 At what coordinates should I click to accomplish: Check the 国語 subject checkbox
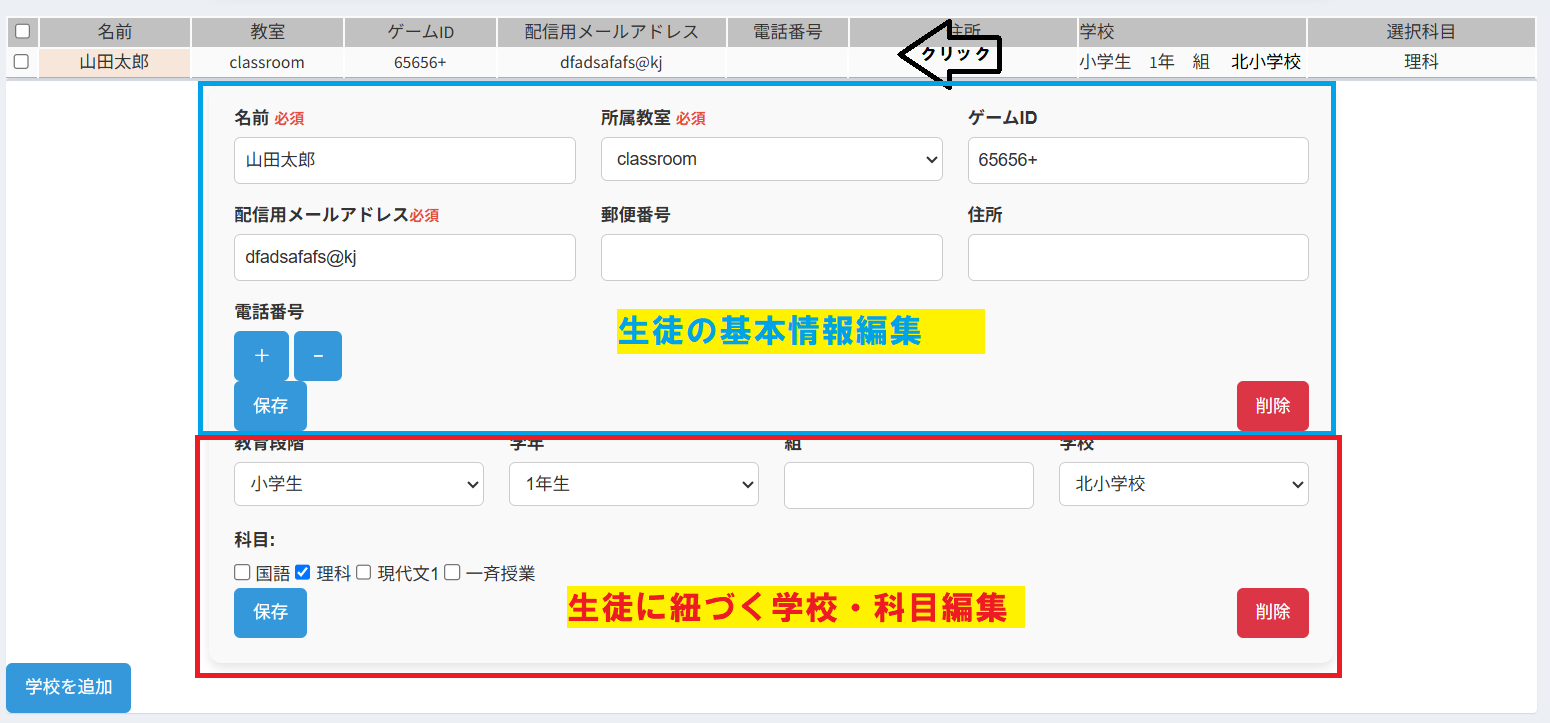pos(241,573)
